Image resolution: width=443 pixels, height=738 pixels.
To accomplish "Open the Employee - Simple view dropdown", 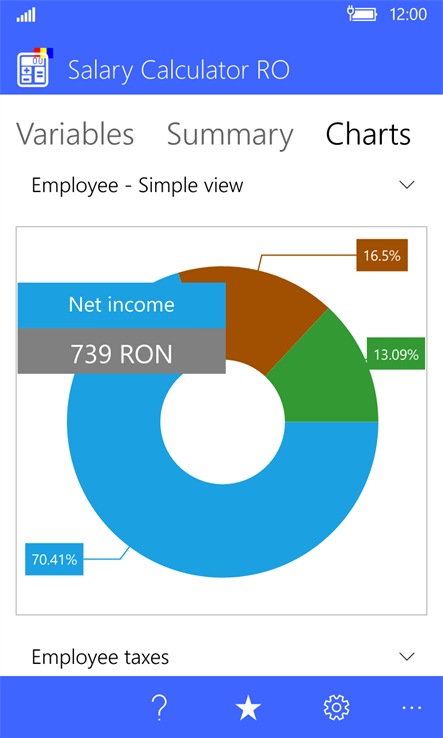I will 221,185.
